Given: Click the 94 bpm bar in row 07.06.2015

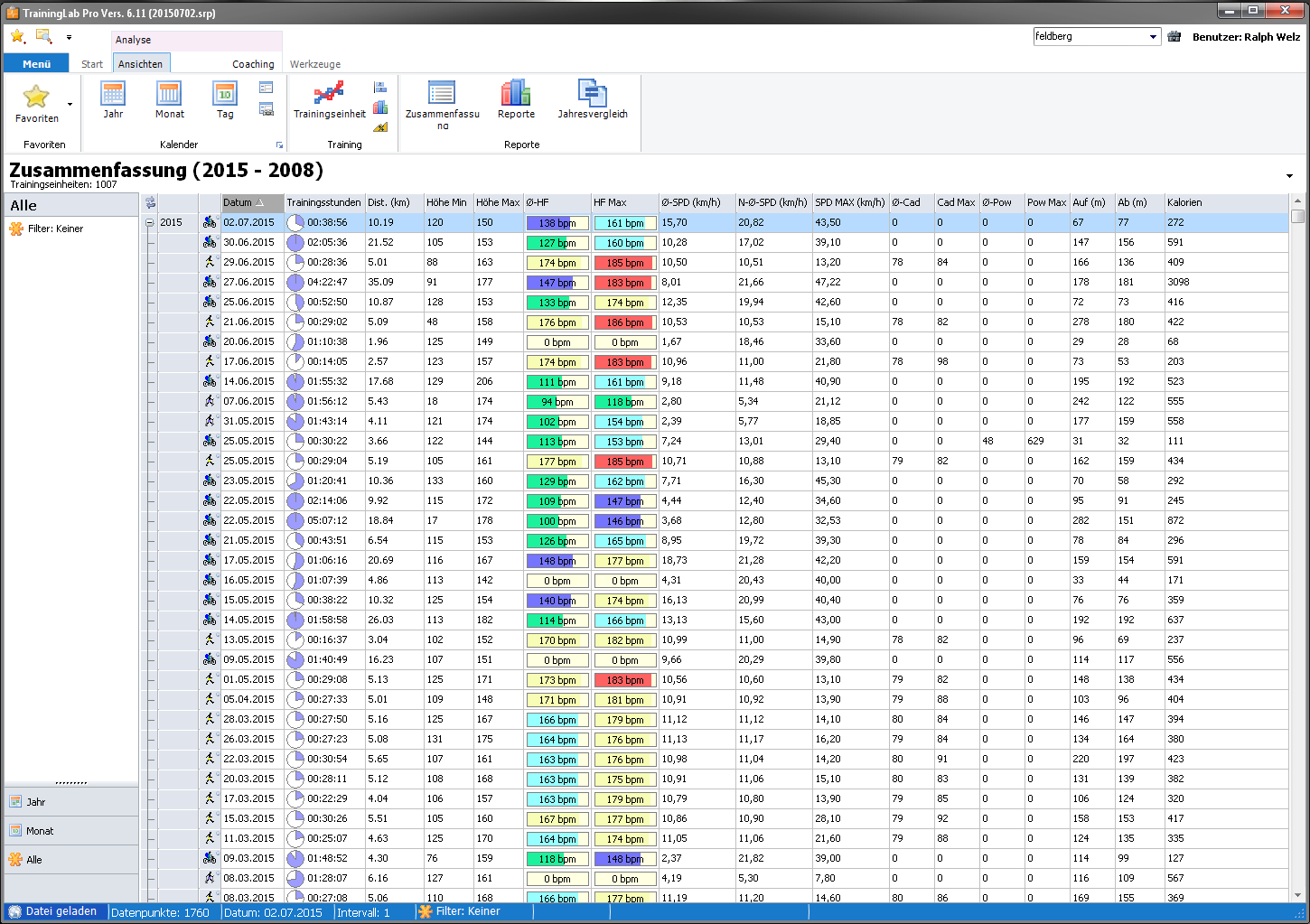Looking at the screenshot, I should [x=557, y=402].
